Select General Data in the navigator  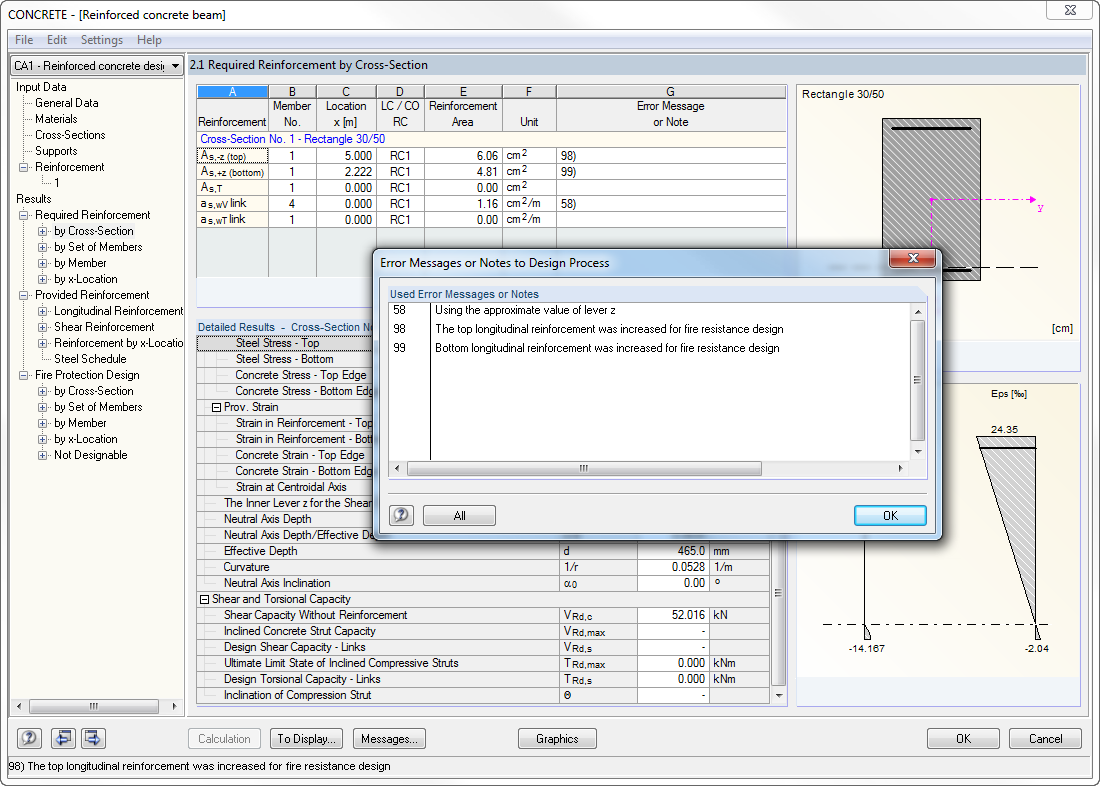click(67, 103)
